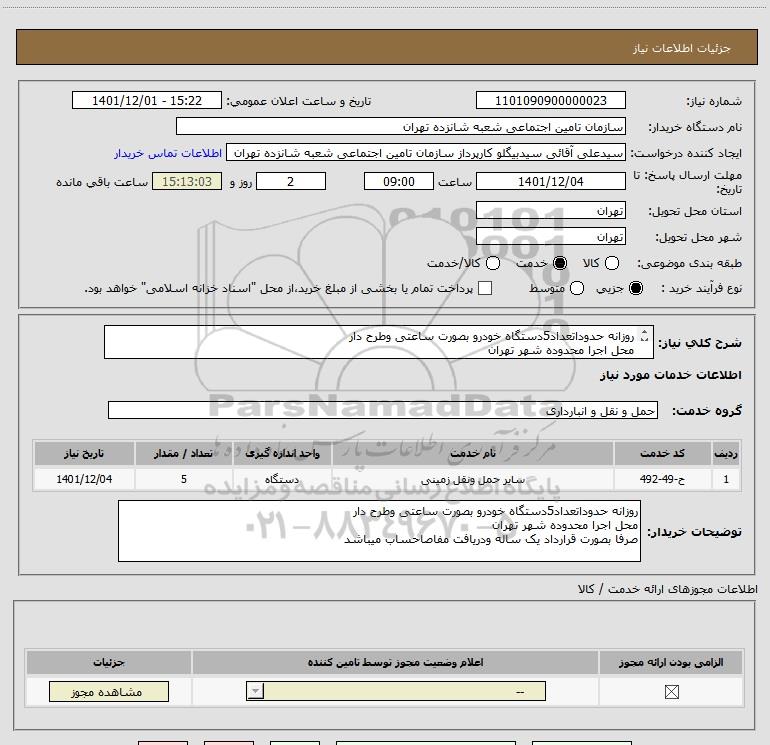This screenshot has height=745, width=770.
Task: Click the buyer notes text area
Action: coord(379,531)
